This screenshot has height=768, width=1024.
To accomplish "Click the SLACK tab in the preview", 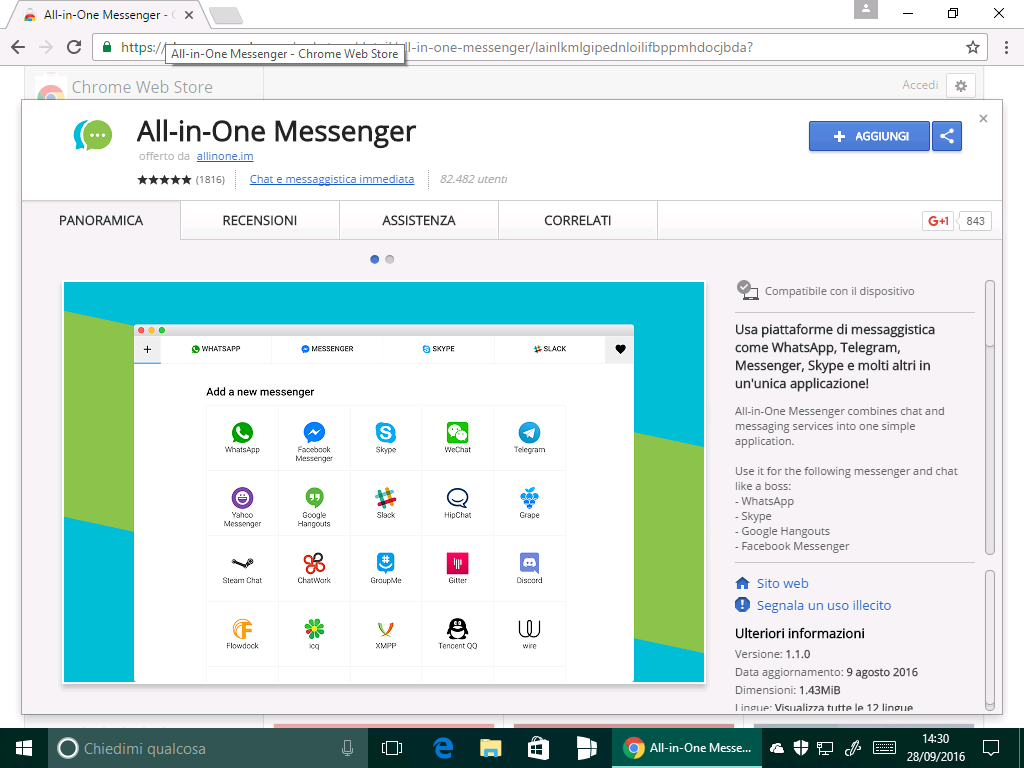I will coord(550,349).
